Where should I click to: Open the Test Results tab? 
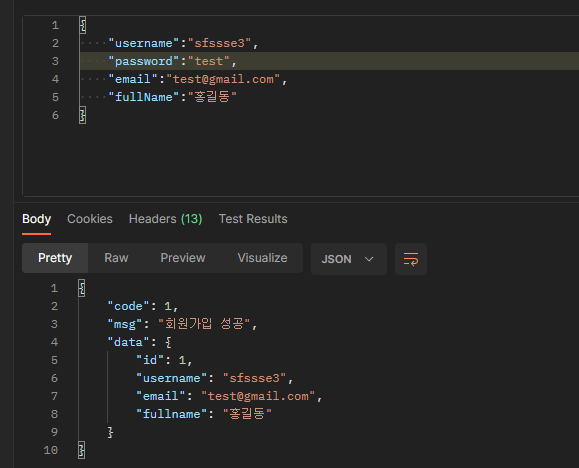253,219
